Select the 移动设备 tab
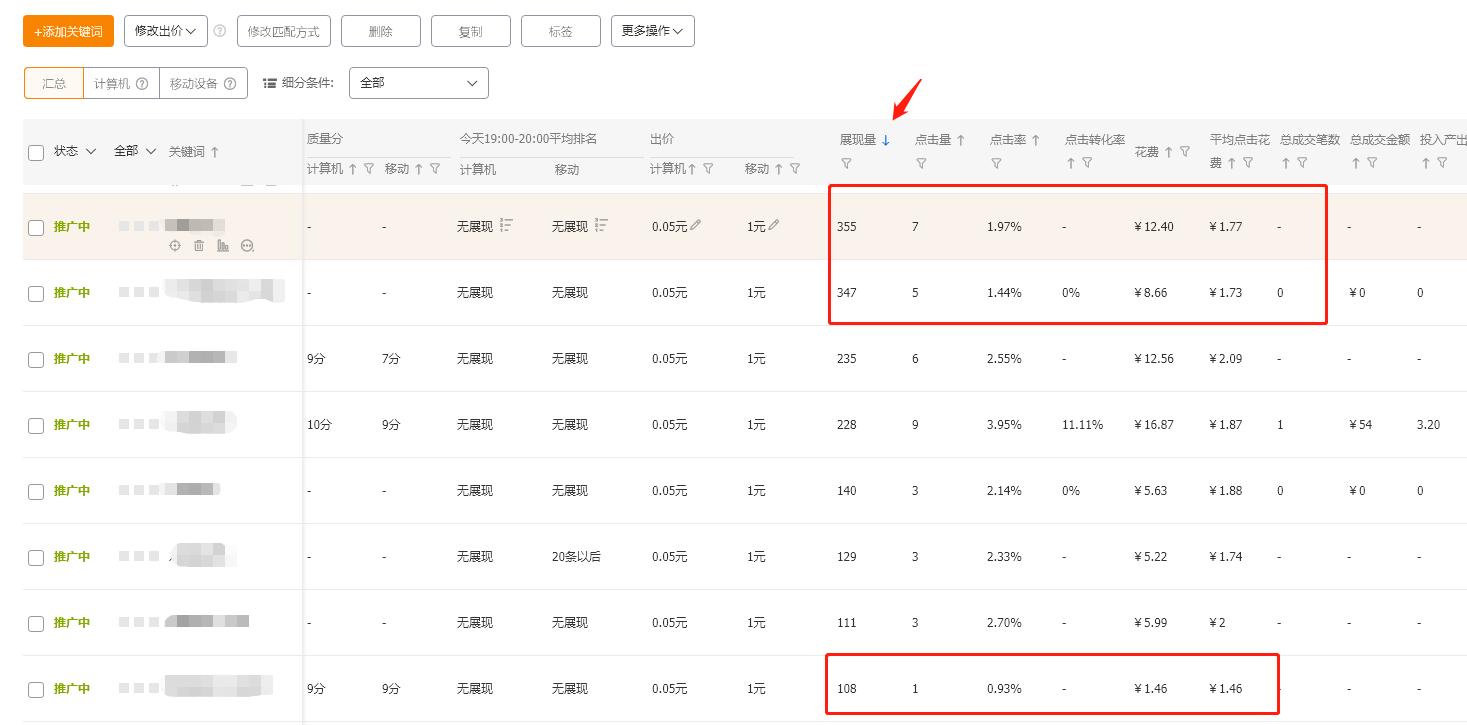The image size is (1467, 725). point(196,82)
